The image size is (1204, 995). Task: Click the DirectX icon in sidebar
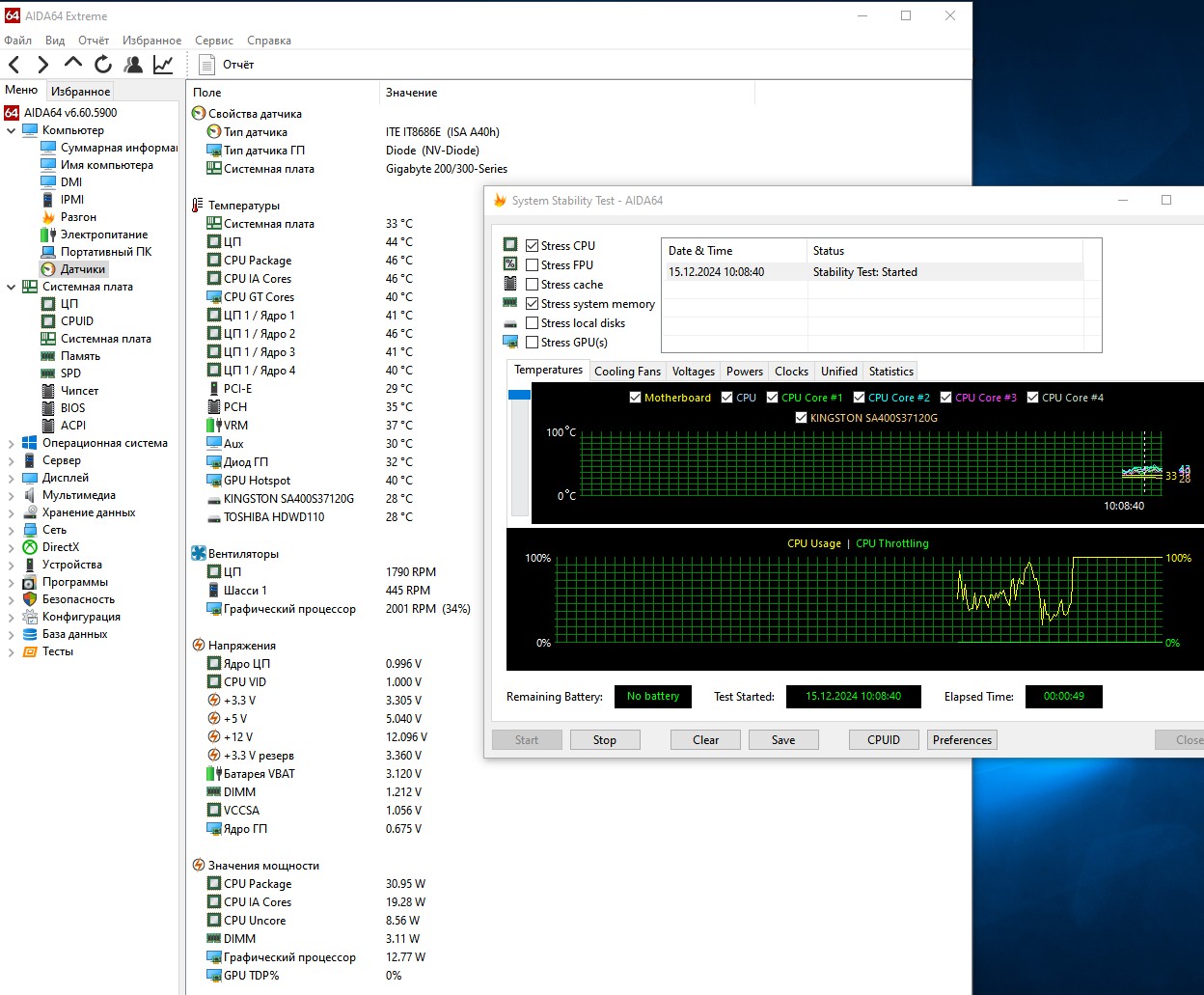click(x=30, y=547)
